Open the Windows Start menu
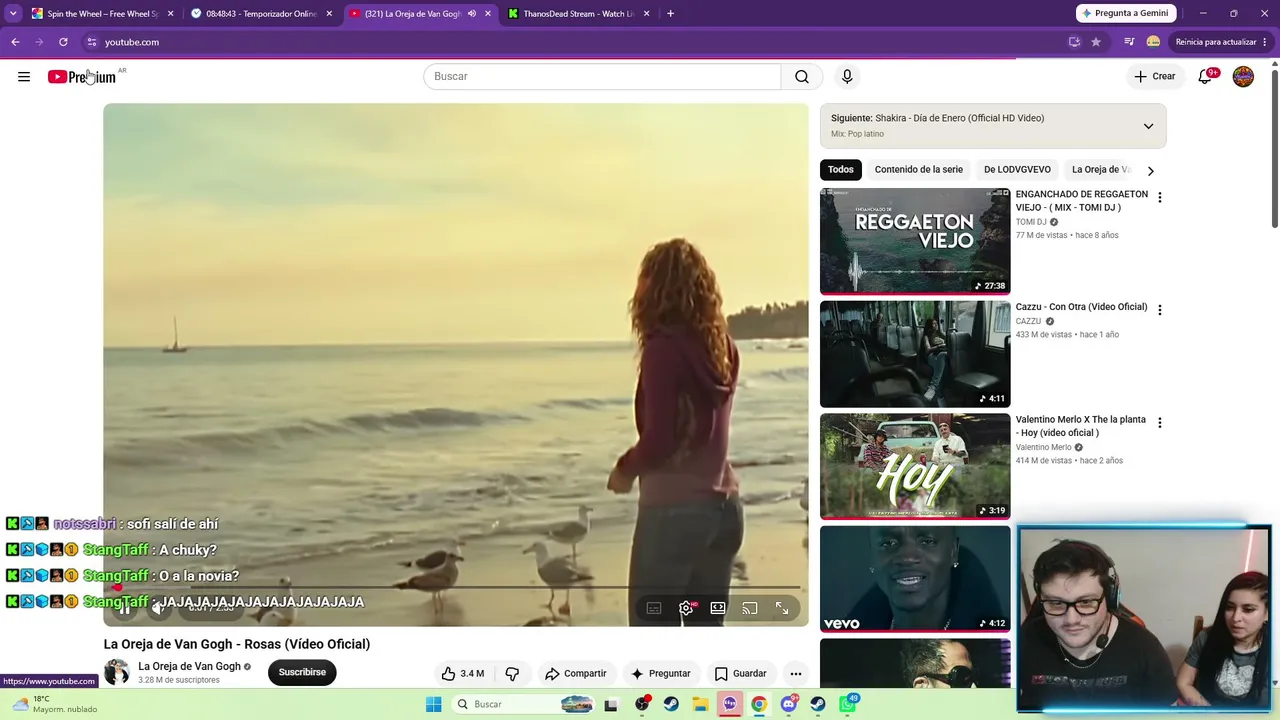Viewport: 1280px width, 720px height. (x=434, y=704)
